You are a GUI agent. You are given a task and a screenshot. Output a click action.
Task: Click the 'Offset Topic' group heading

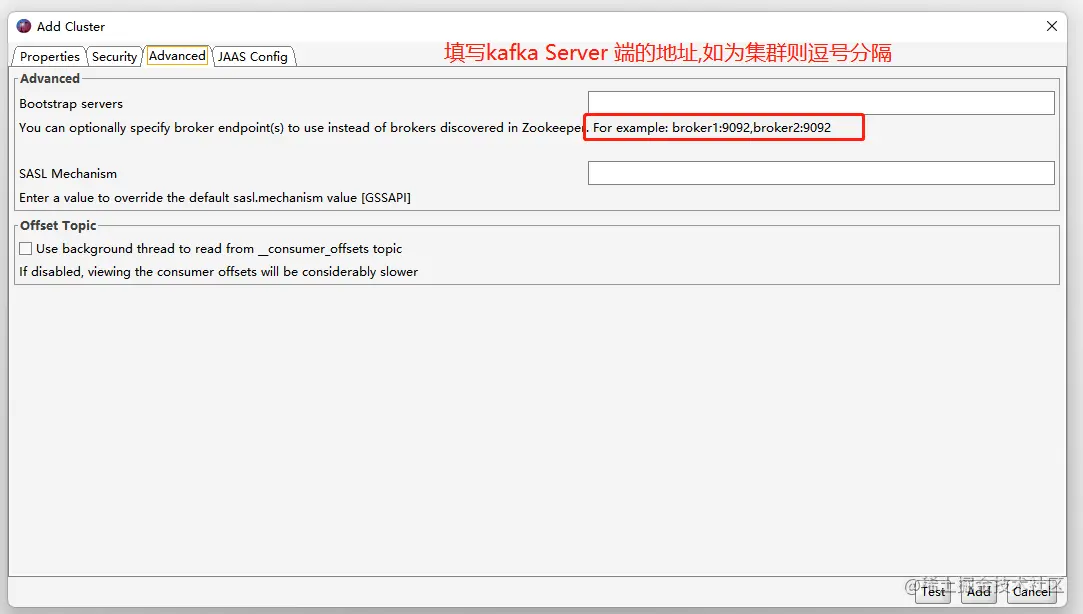coord(58,225)
